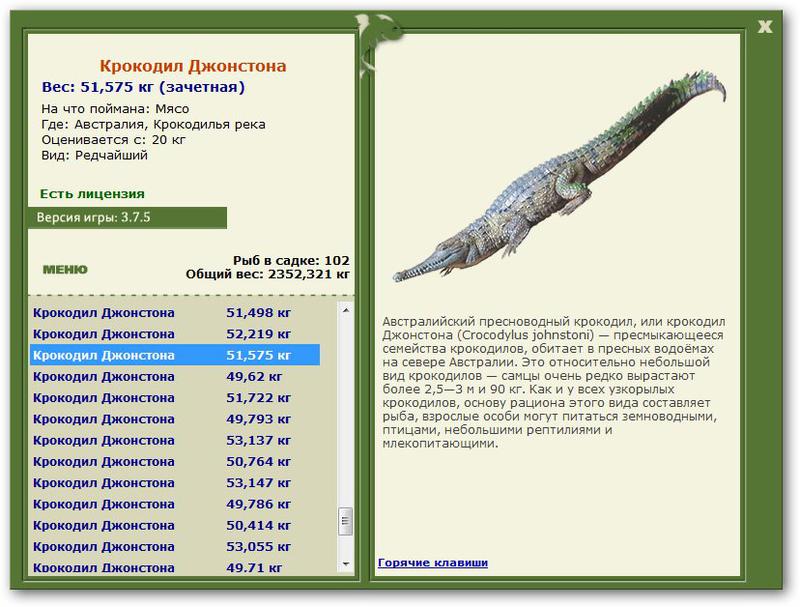Screen dimensions: 800x607
Task: Choose the 49,62 кг catch in list
Action: tap(175, 377)
